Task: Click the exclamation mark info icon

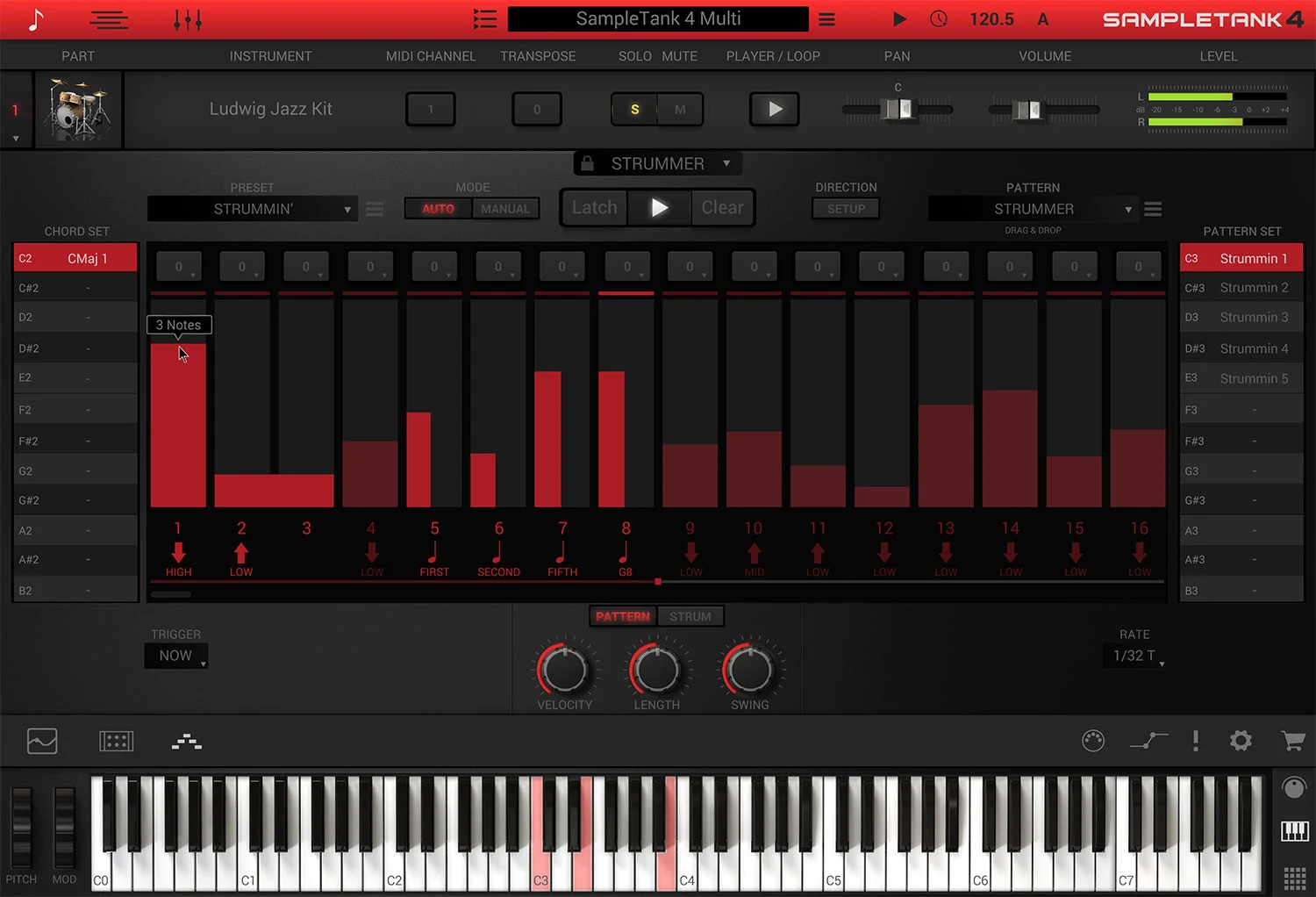Action: click(1195, 741)
